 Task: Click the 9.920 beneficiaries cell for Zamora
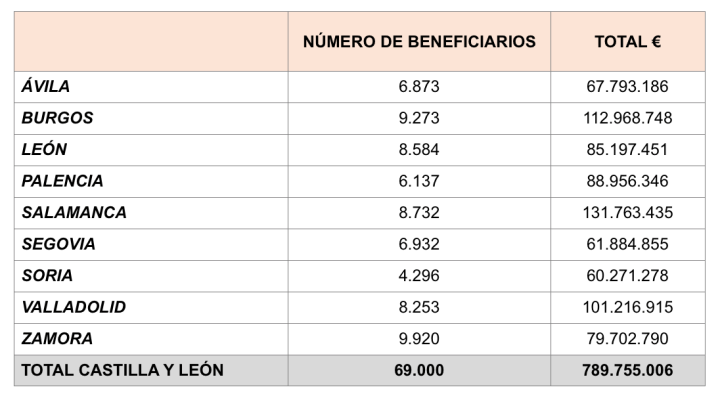419,339
